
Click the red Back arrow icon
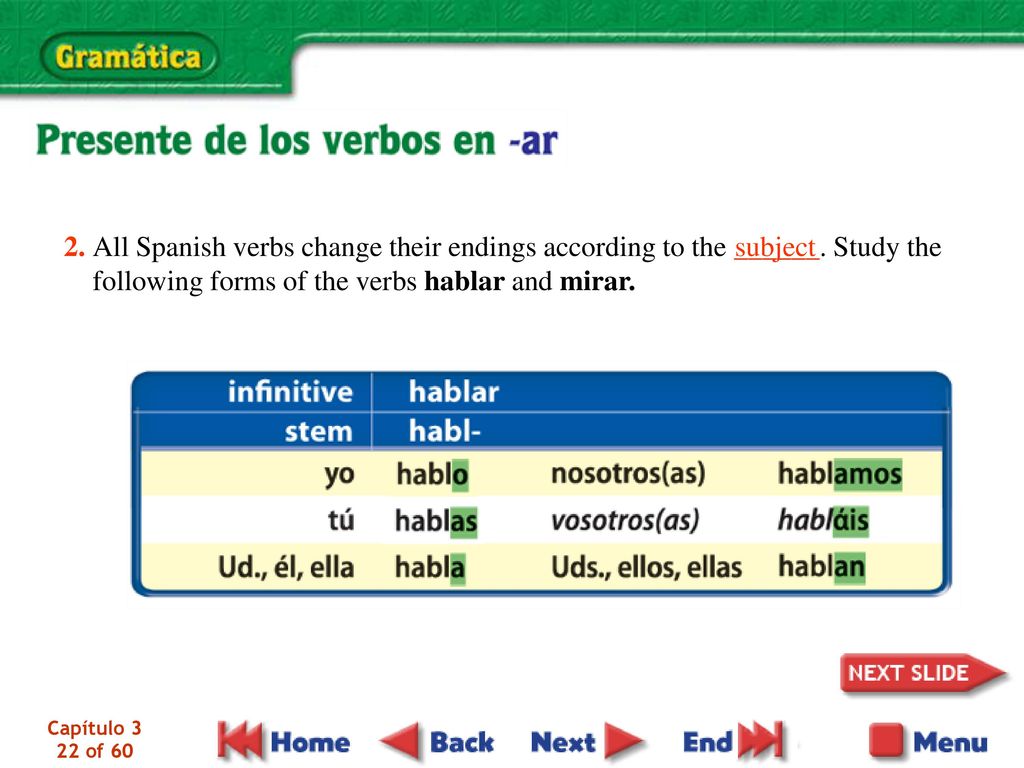coord(400,741)
